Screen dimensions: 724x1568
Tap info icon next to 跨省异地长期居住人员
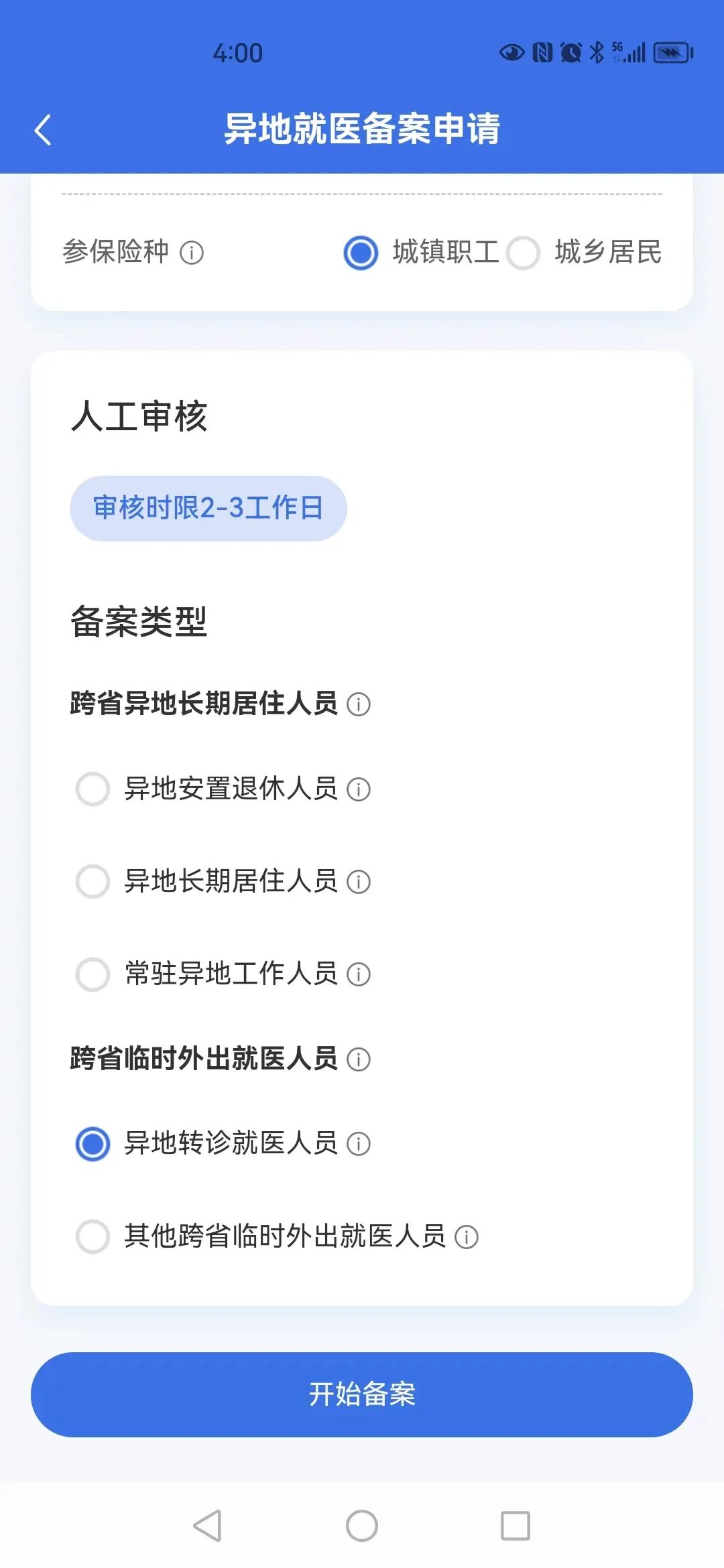(359, 704)
